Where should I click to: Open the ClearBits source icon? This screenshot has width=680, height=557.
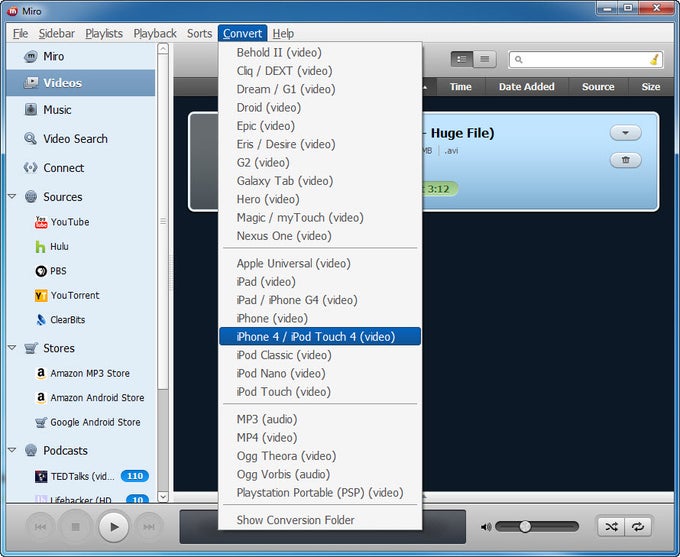pos(41,320)
